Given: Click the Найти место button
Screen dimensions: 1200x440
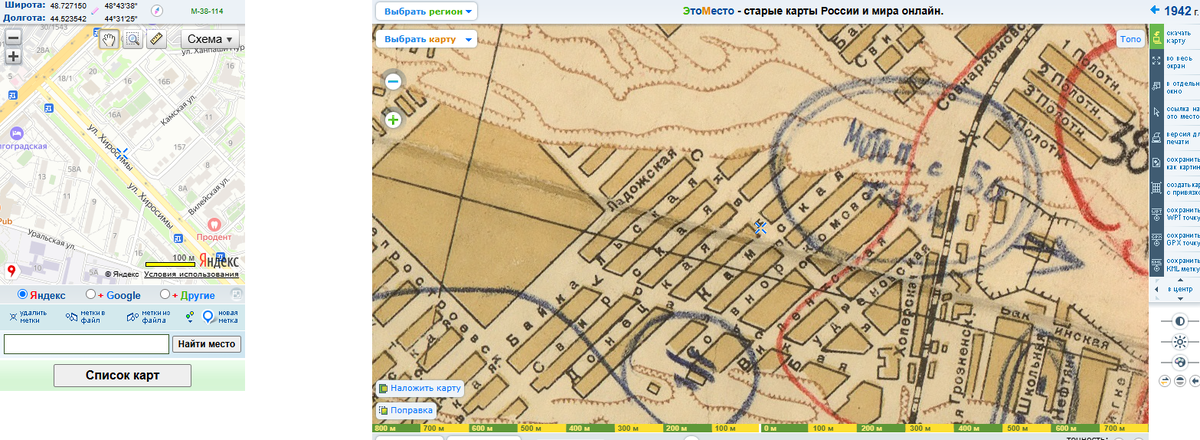Looking at the screenshot, I should click(207, 344).
